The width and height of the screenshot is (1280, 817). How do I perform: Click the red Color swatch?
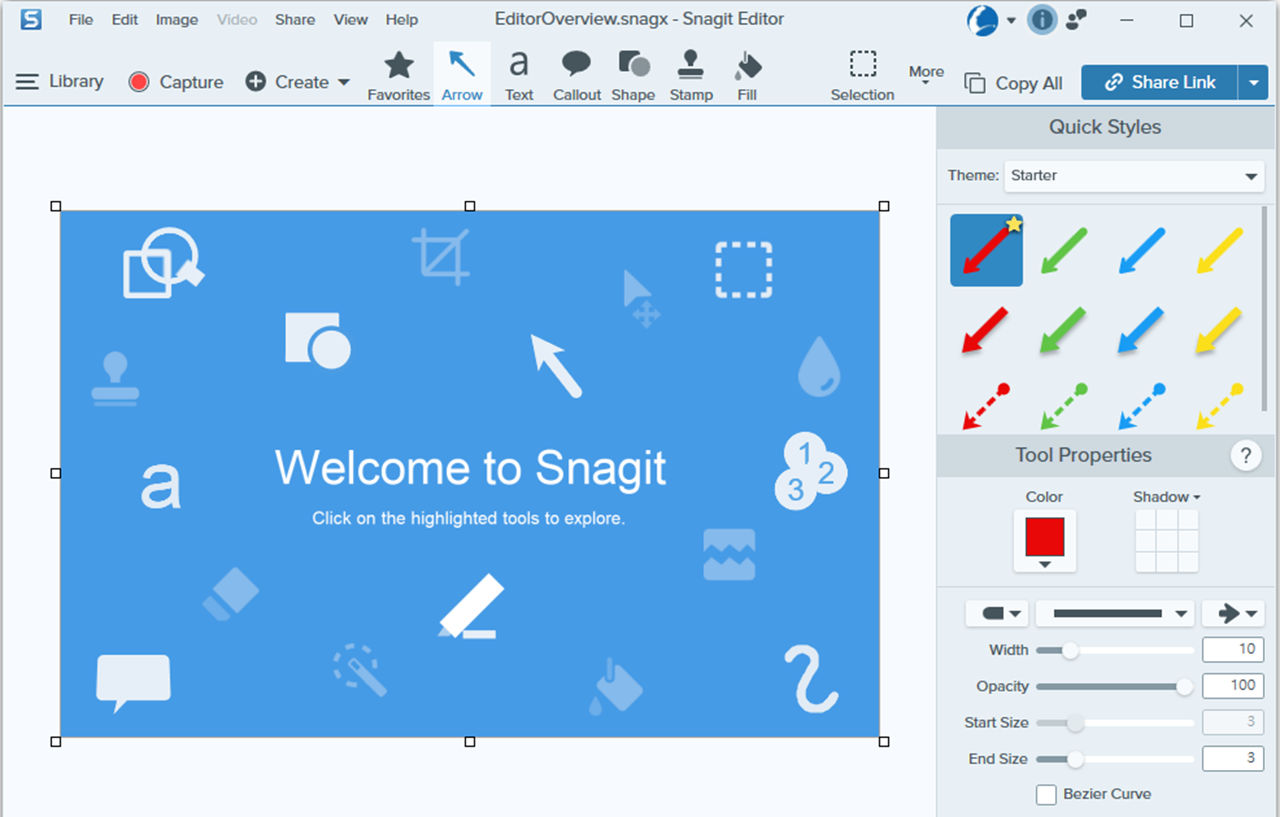1044,537
